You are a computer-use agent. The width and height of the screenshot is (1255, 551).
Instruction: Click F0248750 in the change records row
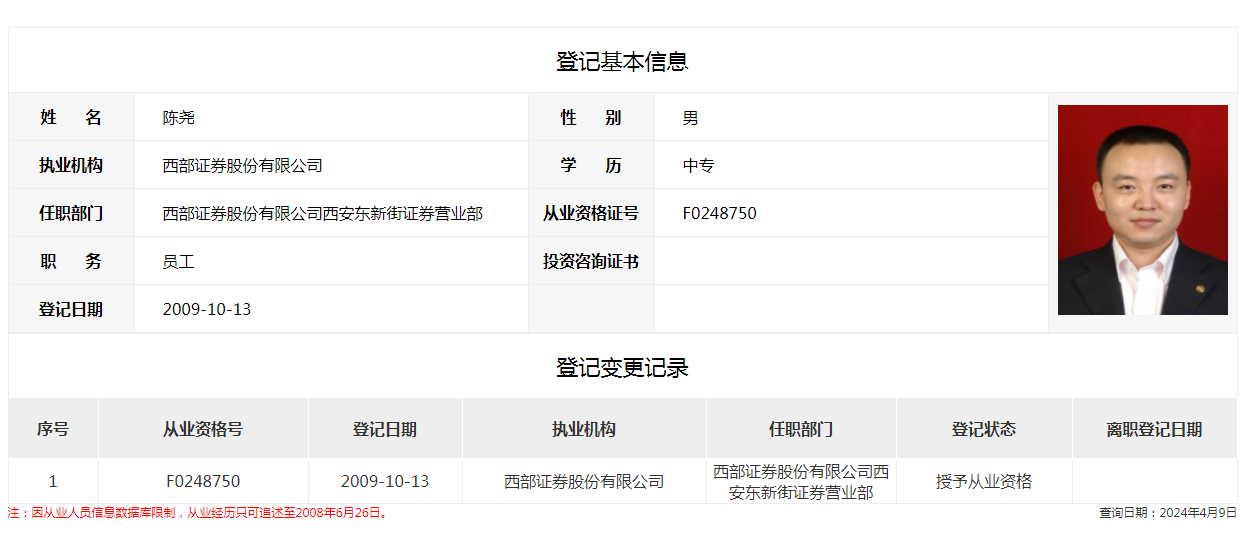203,481
